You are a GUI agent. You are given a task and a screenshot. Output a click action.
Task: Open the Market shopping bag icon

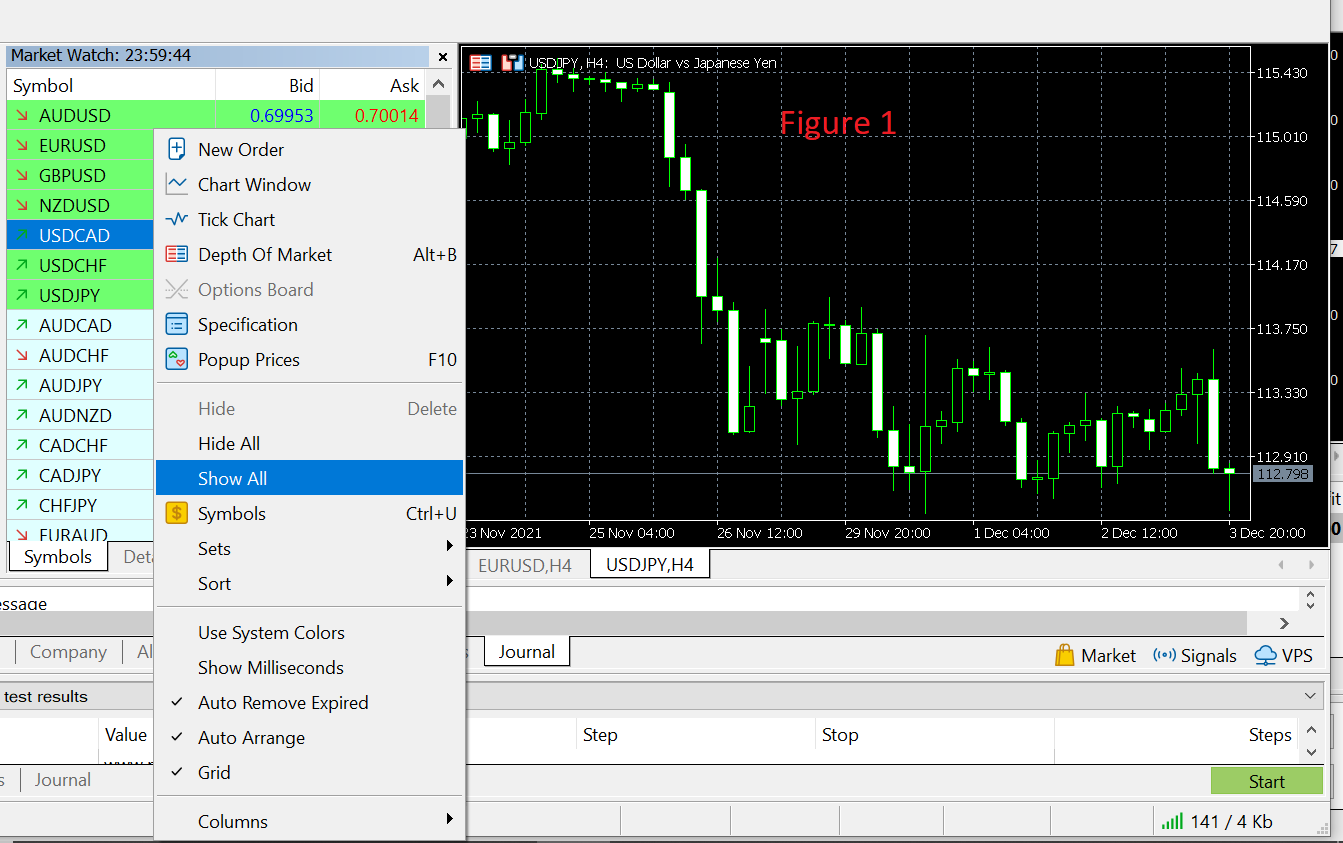pyautogui.click(x=1065, y=656)
